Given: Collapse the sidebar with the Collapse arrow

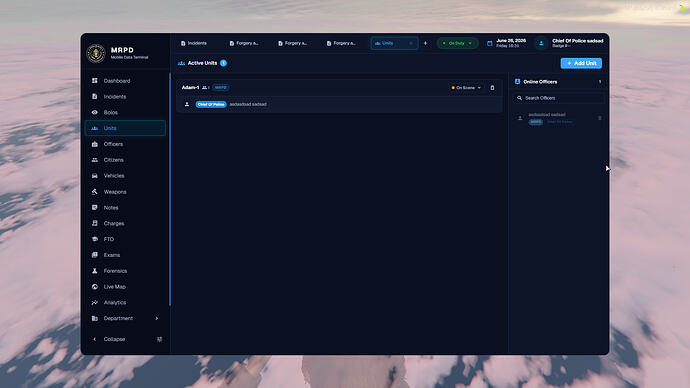Looking at the screenshot, I should (x=95, y=339).
